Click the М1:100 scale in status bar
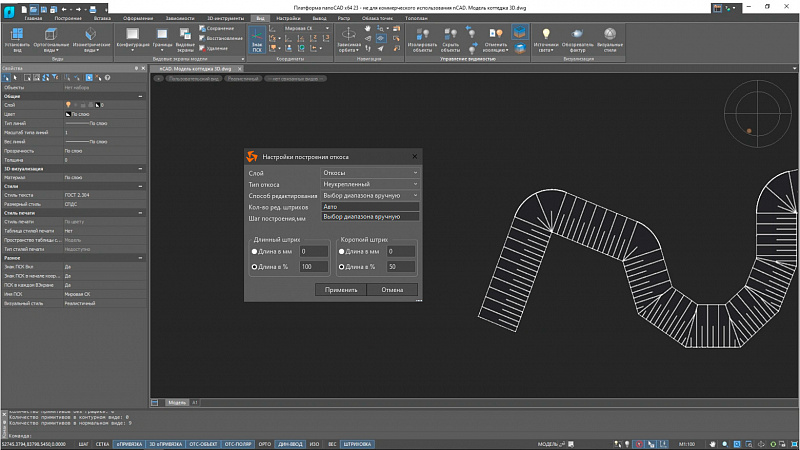The height and width of the screenshot is (450, 800). click(687, 444)
